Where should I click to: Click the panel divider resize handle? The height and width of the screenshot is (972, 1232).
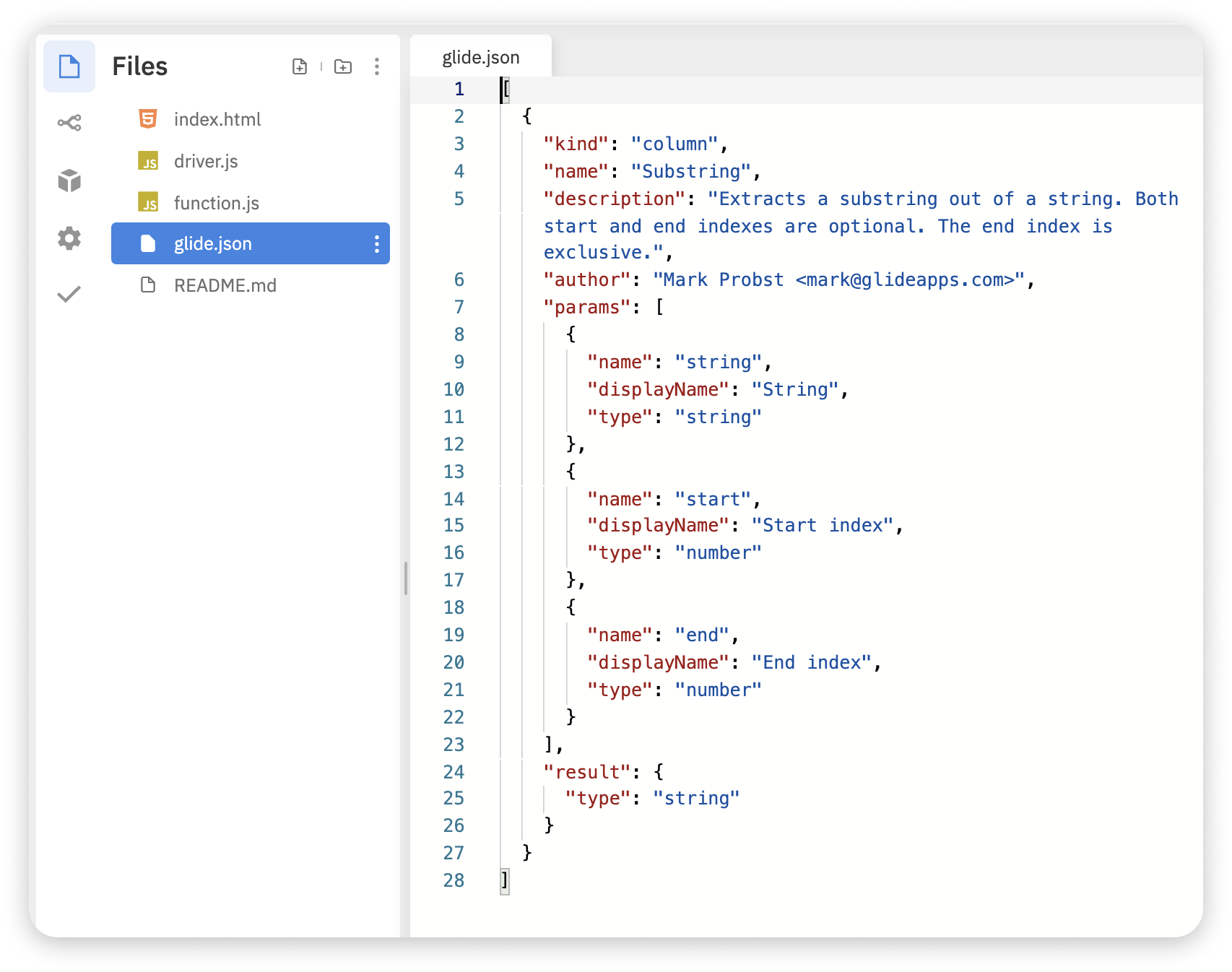pos(406,578)
